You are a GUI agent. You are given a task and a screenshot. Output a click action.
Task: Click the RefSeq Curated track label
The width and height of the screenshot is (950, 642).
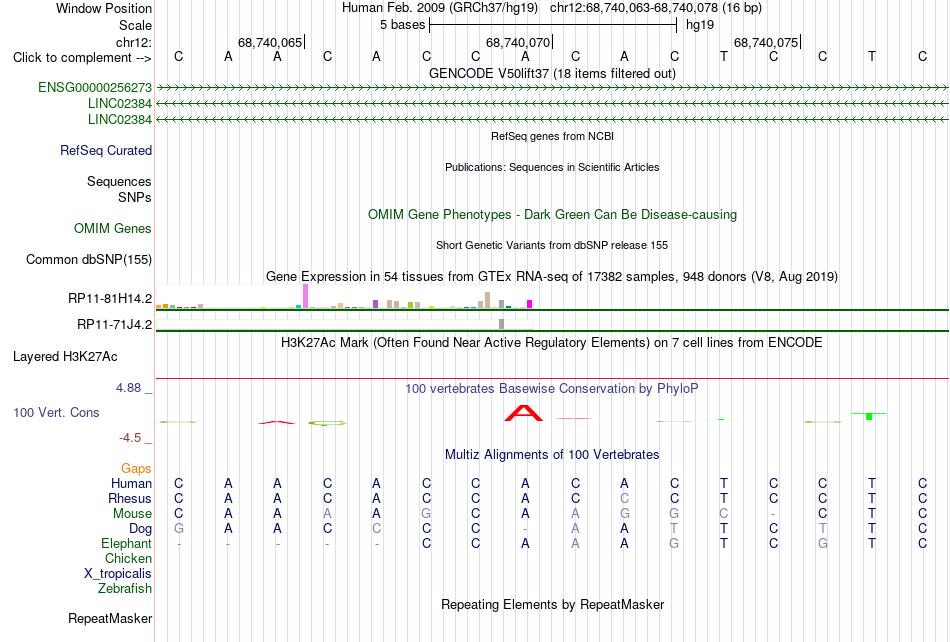[106, 150]
